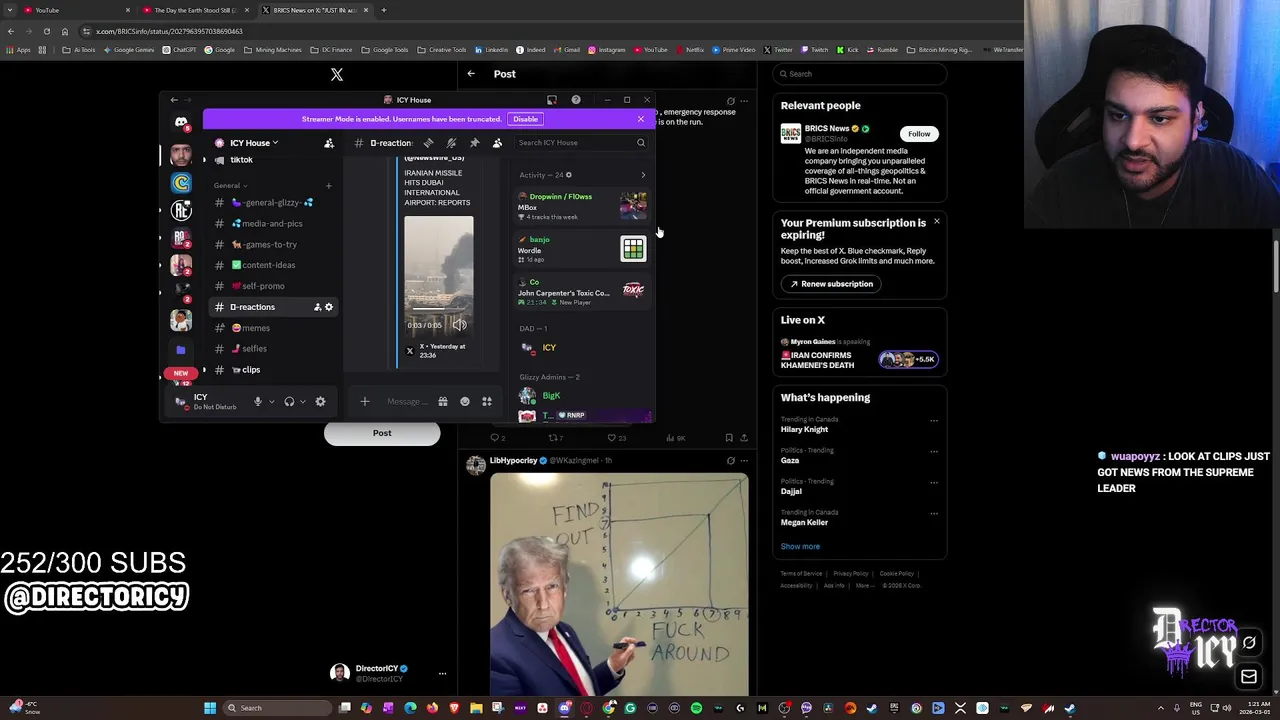Open the purple folder in Discord server list
Image resolution: width=1280 pixels, height=720 pixels.
[181, 350]
